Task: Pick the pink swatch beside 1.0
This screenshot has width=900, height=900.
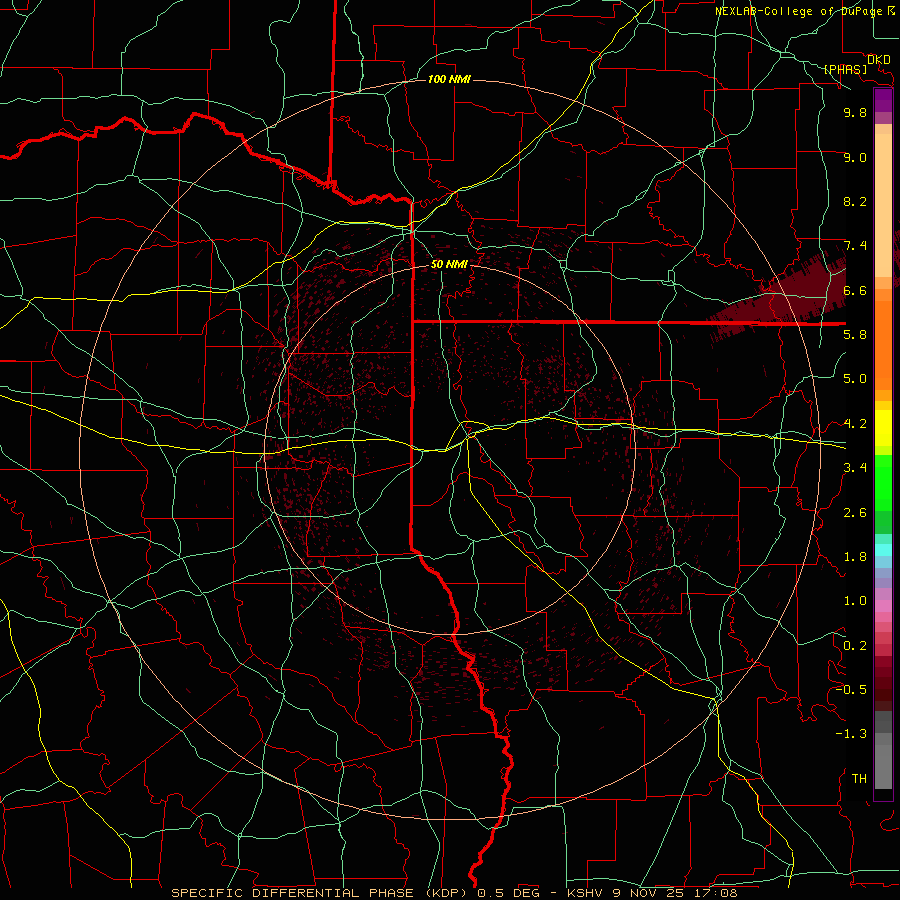Action: click(x=883, y=606)
